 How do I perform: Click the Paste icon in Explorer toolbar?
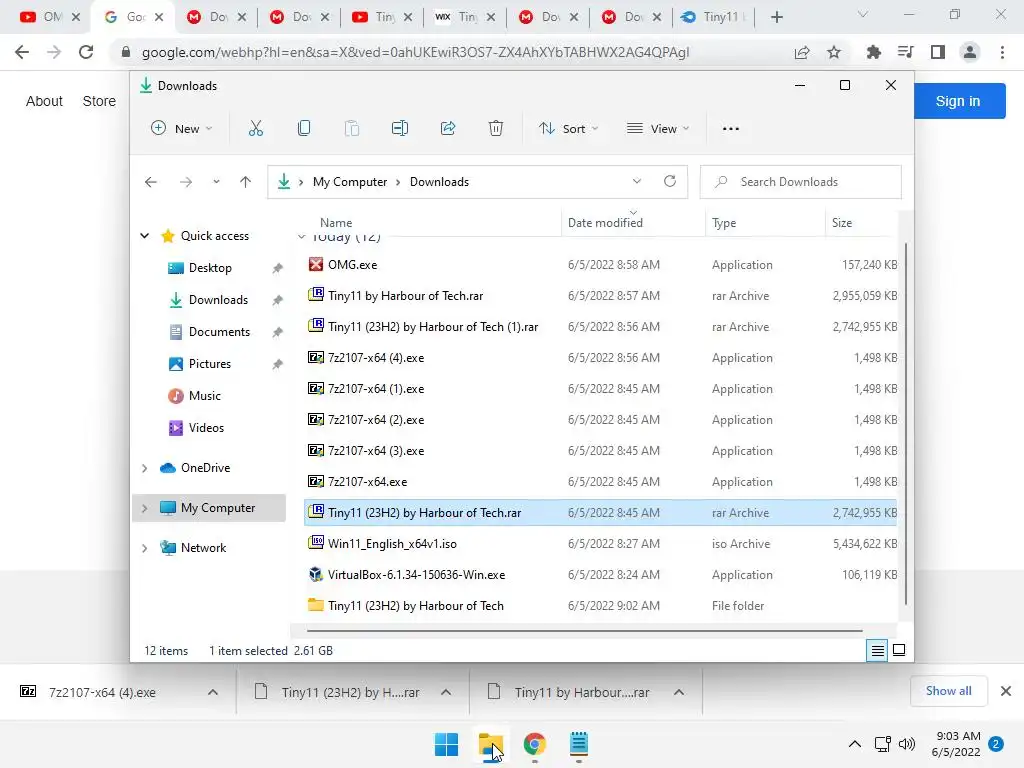(351, 129)
